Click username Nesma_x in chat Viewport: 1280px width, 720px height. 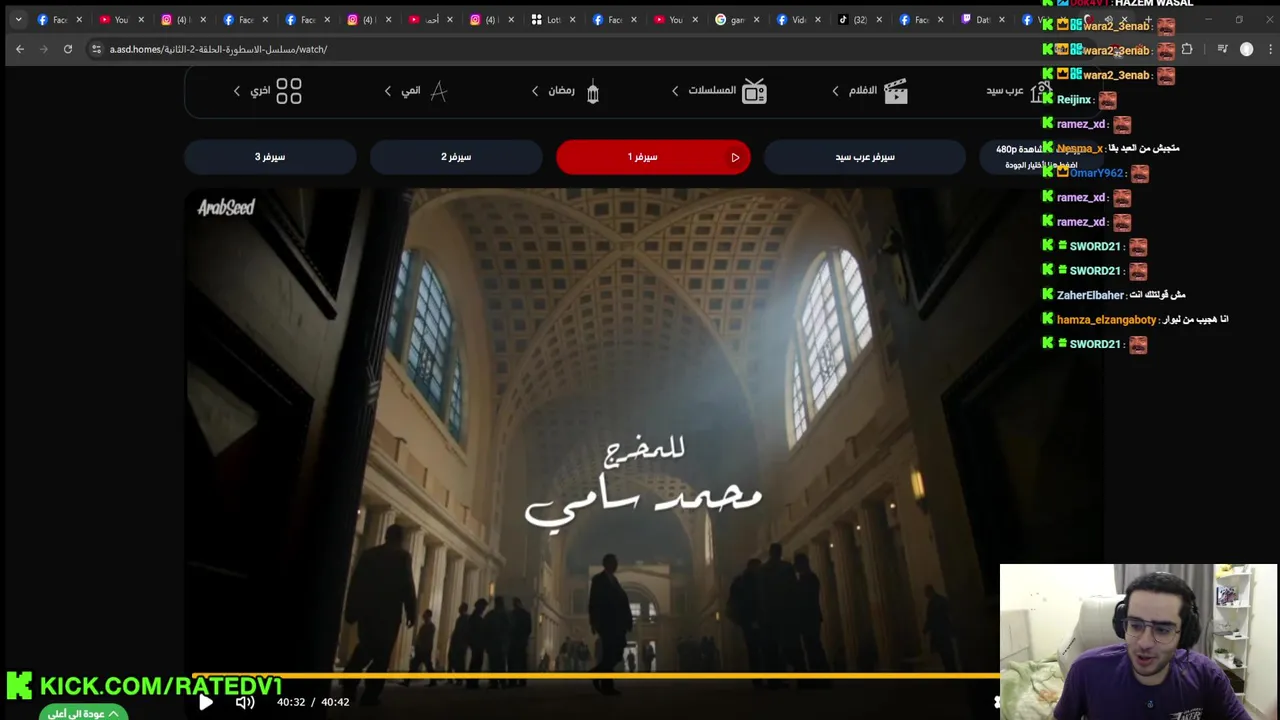pos(1080,148)
